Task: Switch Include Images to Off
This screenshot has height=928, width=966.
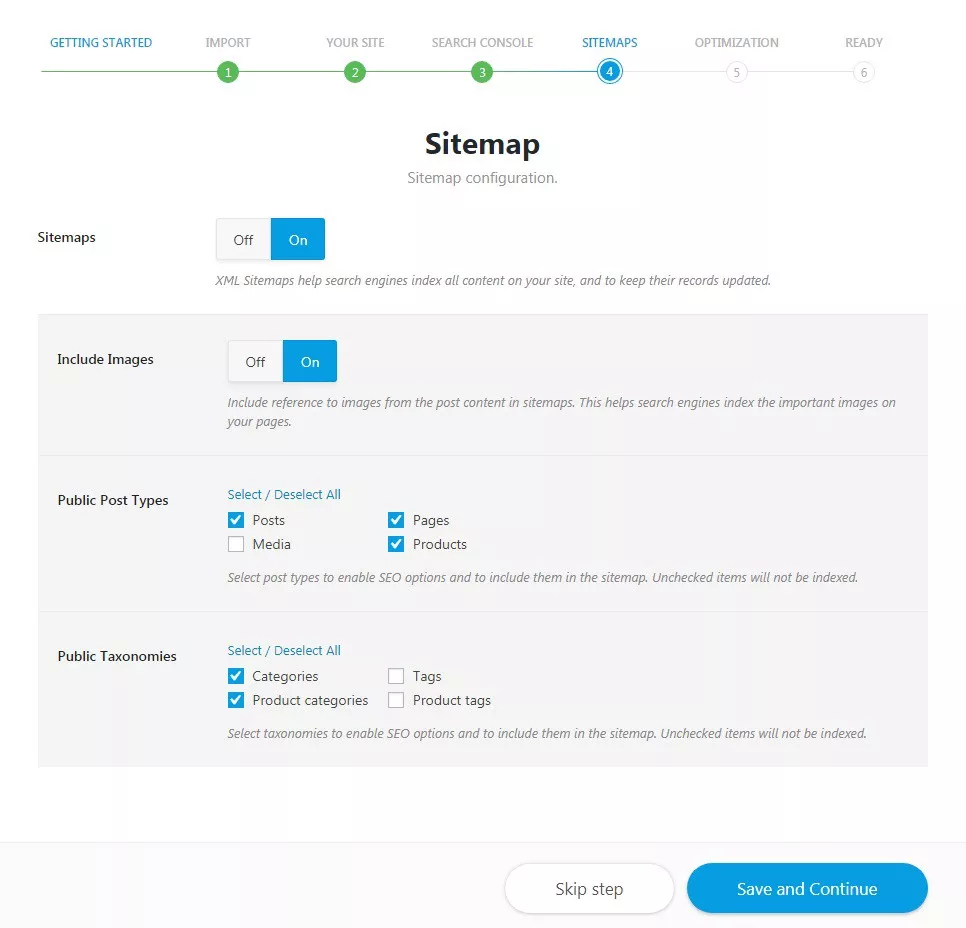Action: click(255, 361)
